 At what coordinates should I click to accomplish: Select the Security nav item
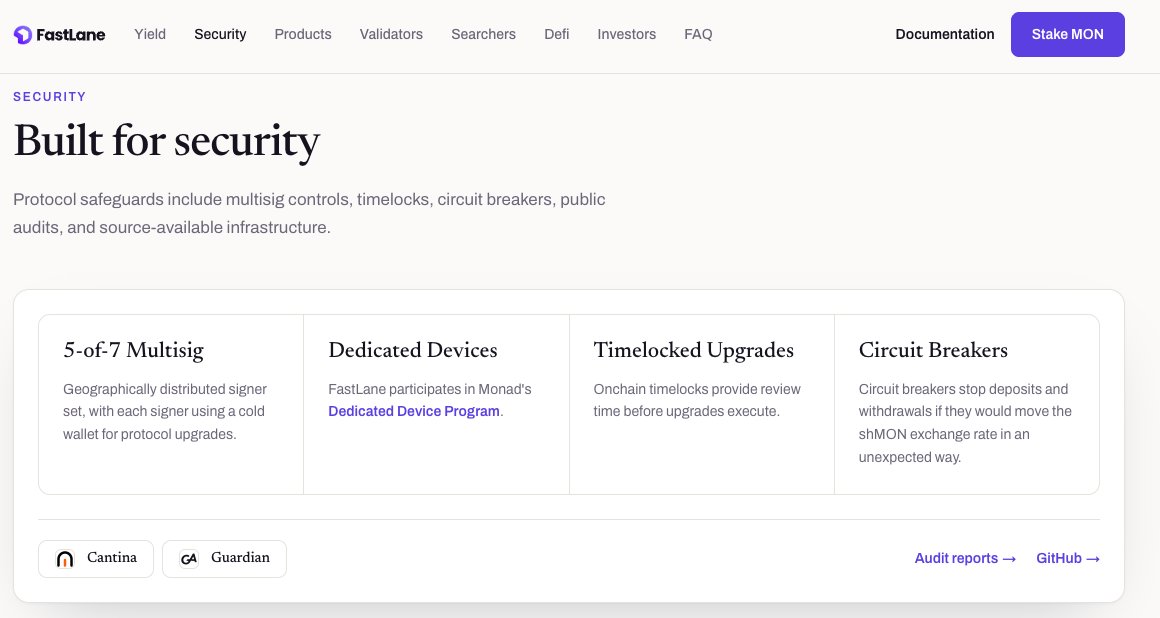[x=220, y=34]
